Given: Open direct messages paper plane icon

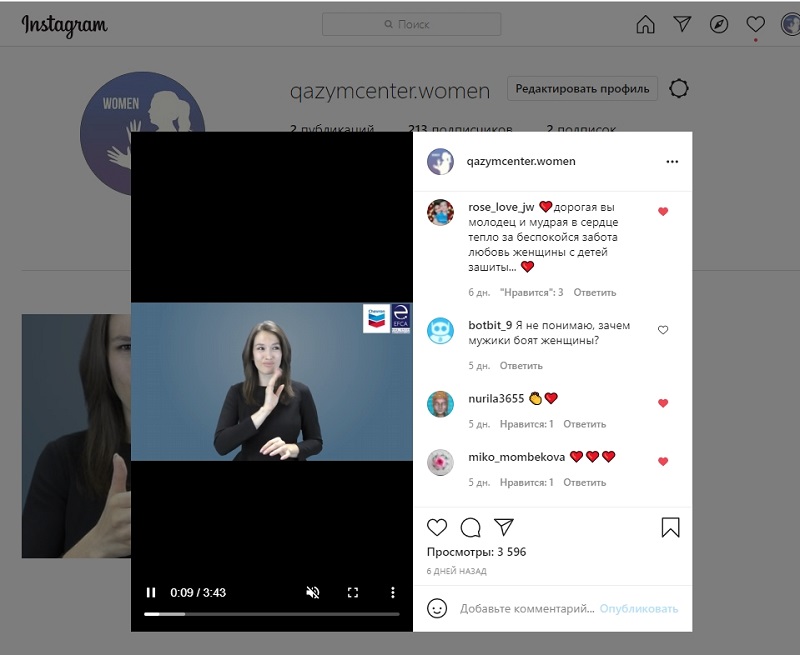Looking at the screenshot, I should (x=682, y=25).
